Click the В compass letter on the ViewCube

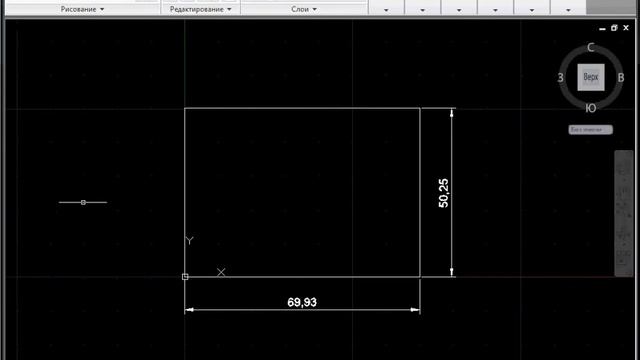point(621,78)
